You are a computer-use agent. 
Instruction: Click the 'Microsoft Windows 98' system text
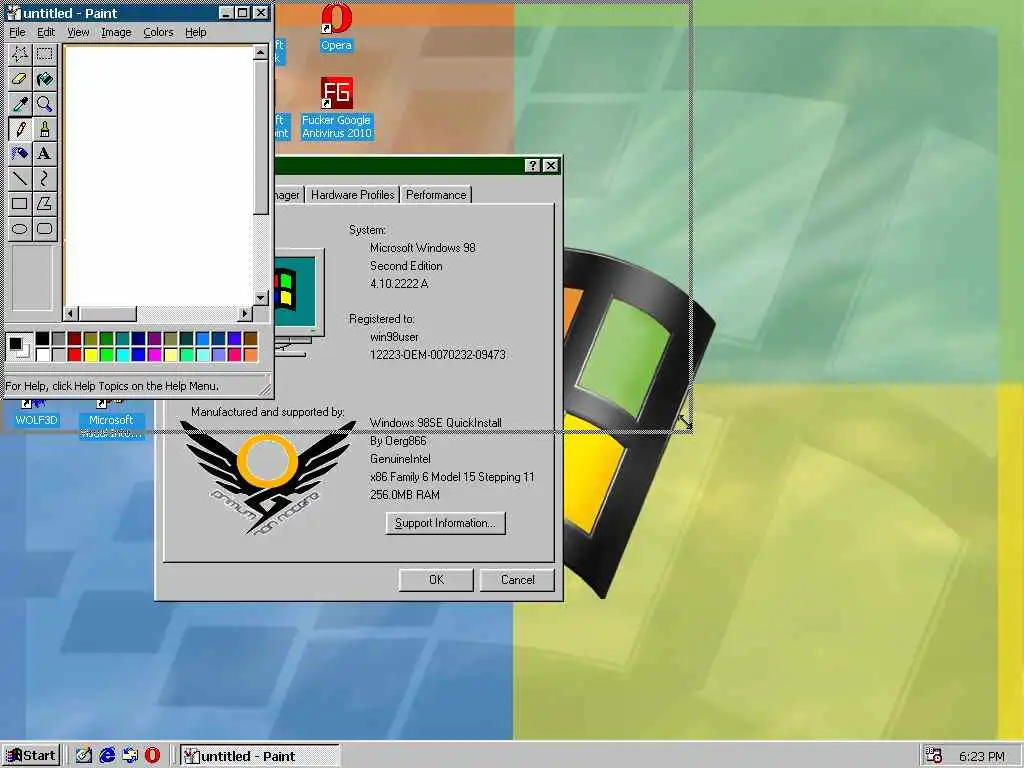pos(423,248)
